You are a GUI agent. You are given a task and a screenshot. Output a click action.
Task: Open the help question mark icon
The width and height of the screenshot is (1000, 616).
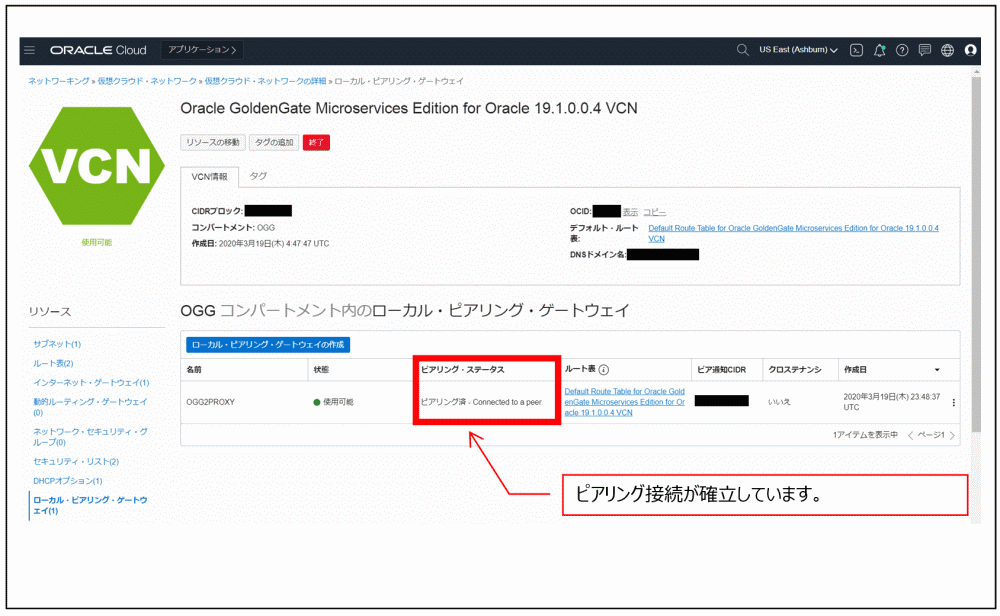902,50
